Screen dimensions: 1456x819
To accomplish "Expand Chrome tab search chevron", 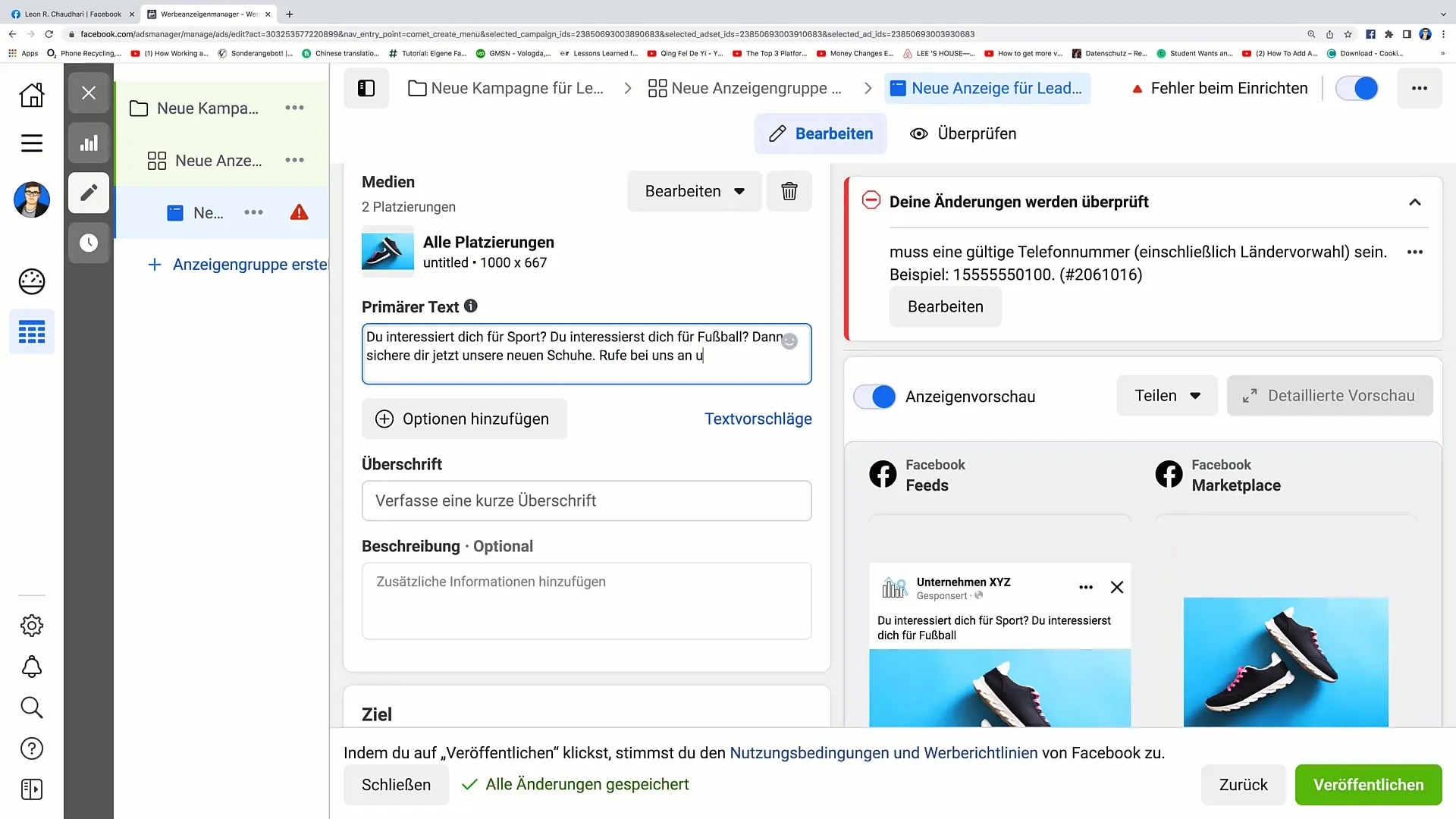I will (x=1442, y=14).
